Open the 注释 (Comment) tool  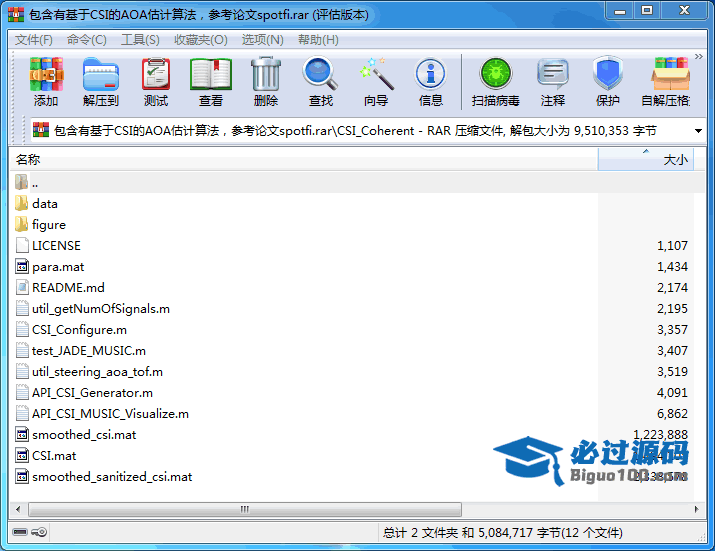pos(553,82)
